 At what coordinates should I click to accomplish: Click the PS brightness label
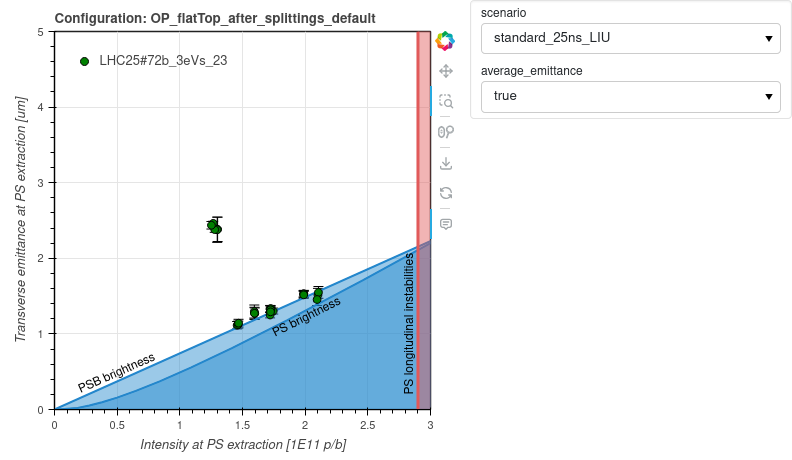(x=306, y=316)
